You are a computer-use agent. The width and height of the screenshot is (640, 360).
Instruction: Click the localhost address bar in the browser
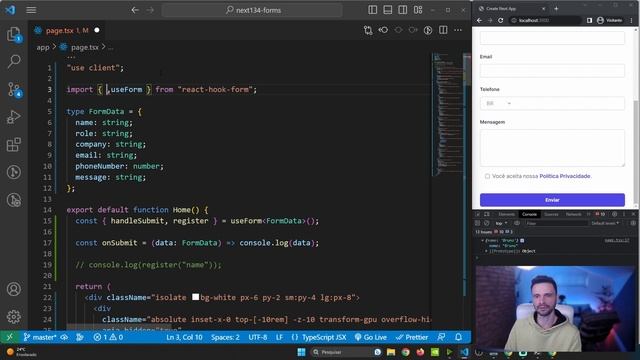point(545,20)
